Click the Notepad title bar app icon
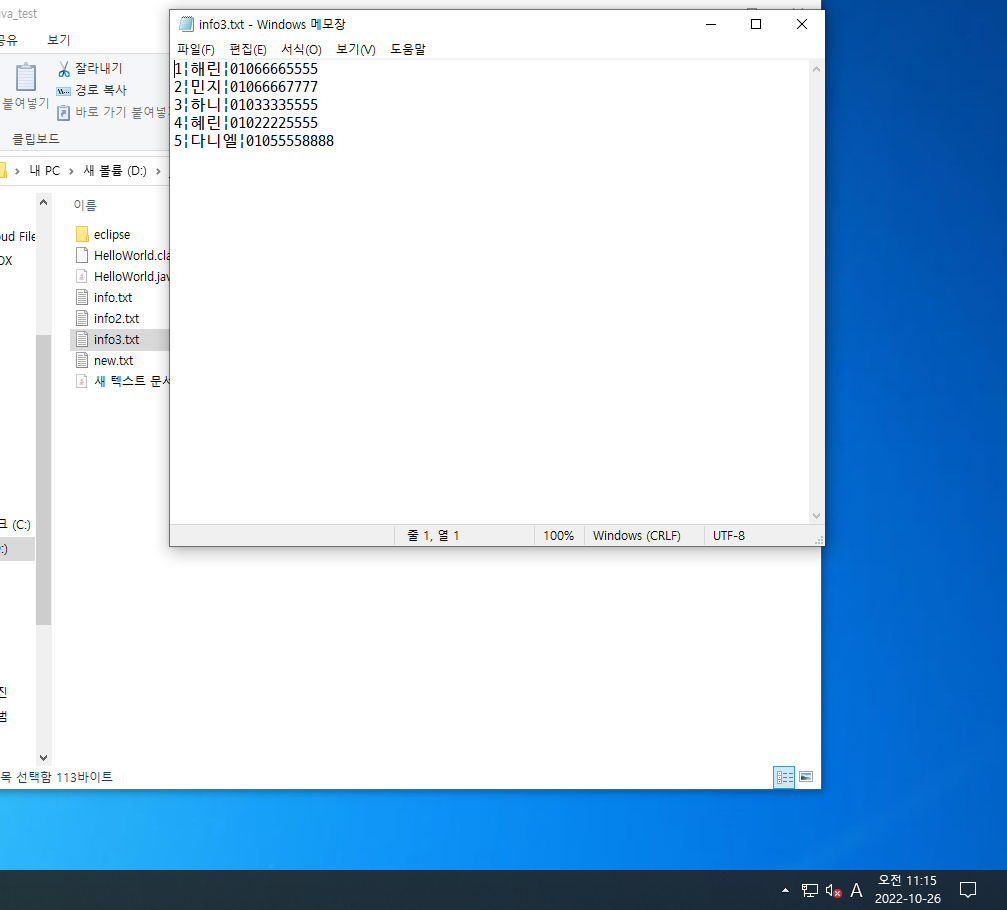Viewport: 1007px width, 910px height. [x=186, y=24]
